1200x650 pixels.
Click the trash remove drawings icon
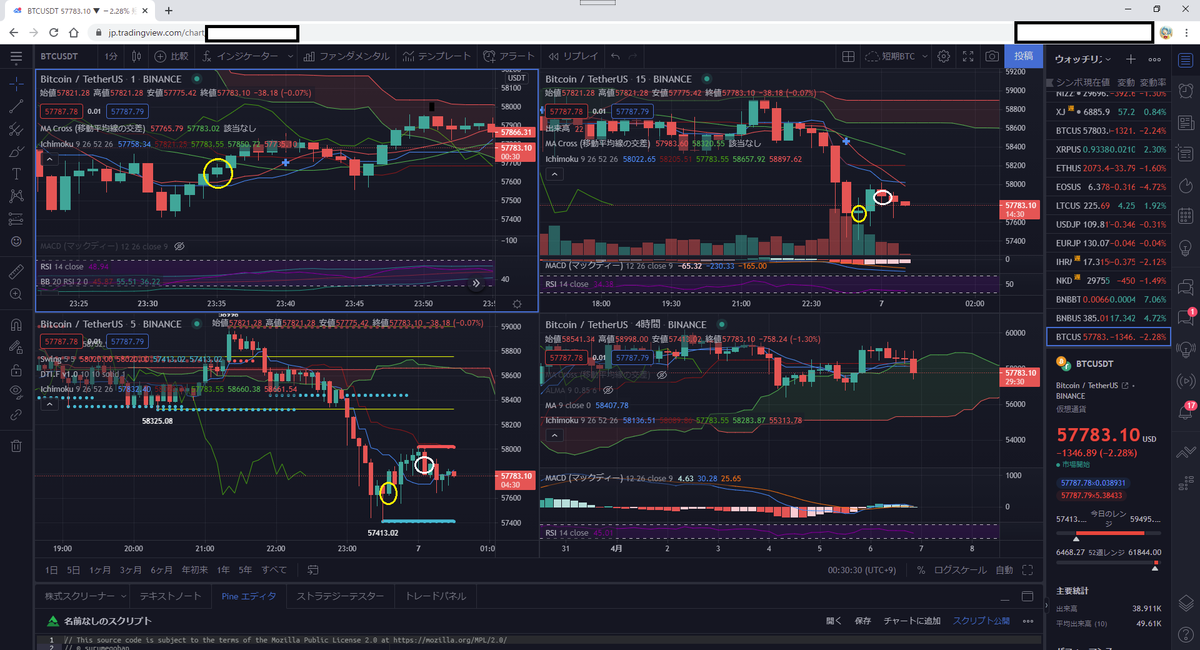tap(16, 446)
